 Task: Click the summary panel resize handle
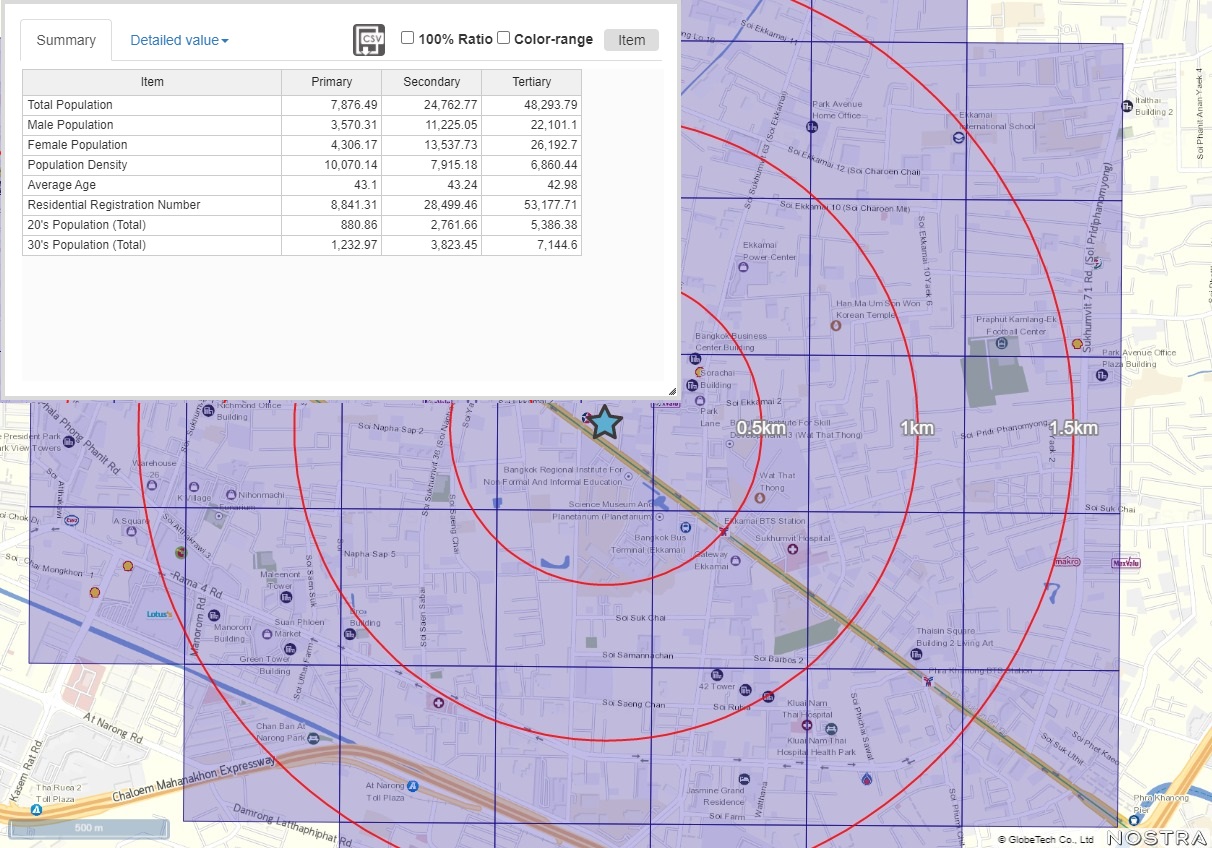[672, 392]
